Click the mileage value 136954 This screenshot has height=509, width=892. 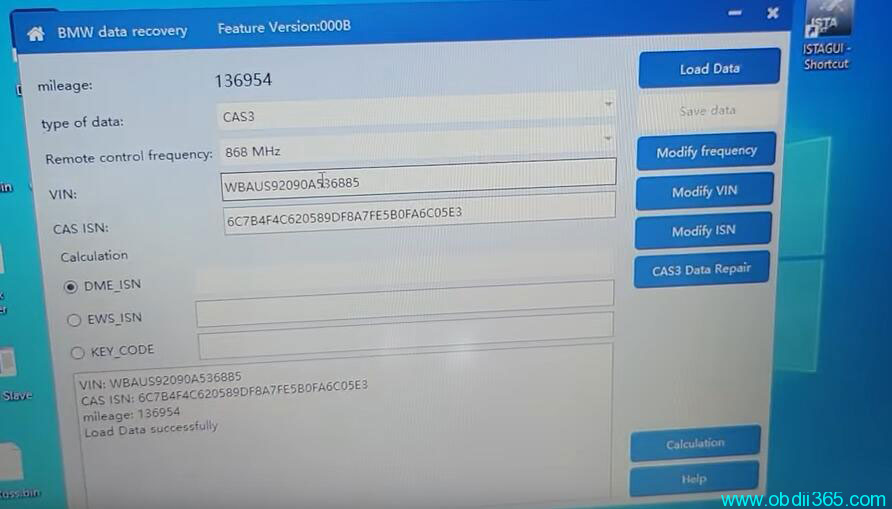pos(243,81)
